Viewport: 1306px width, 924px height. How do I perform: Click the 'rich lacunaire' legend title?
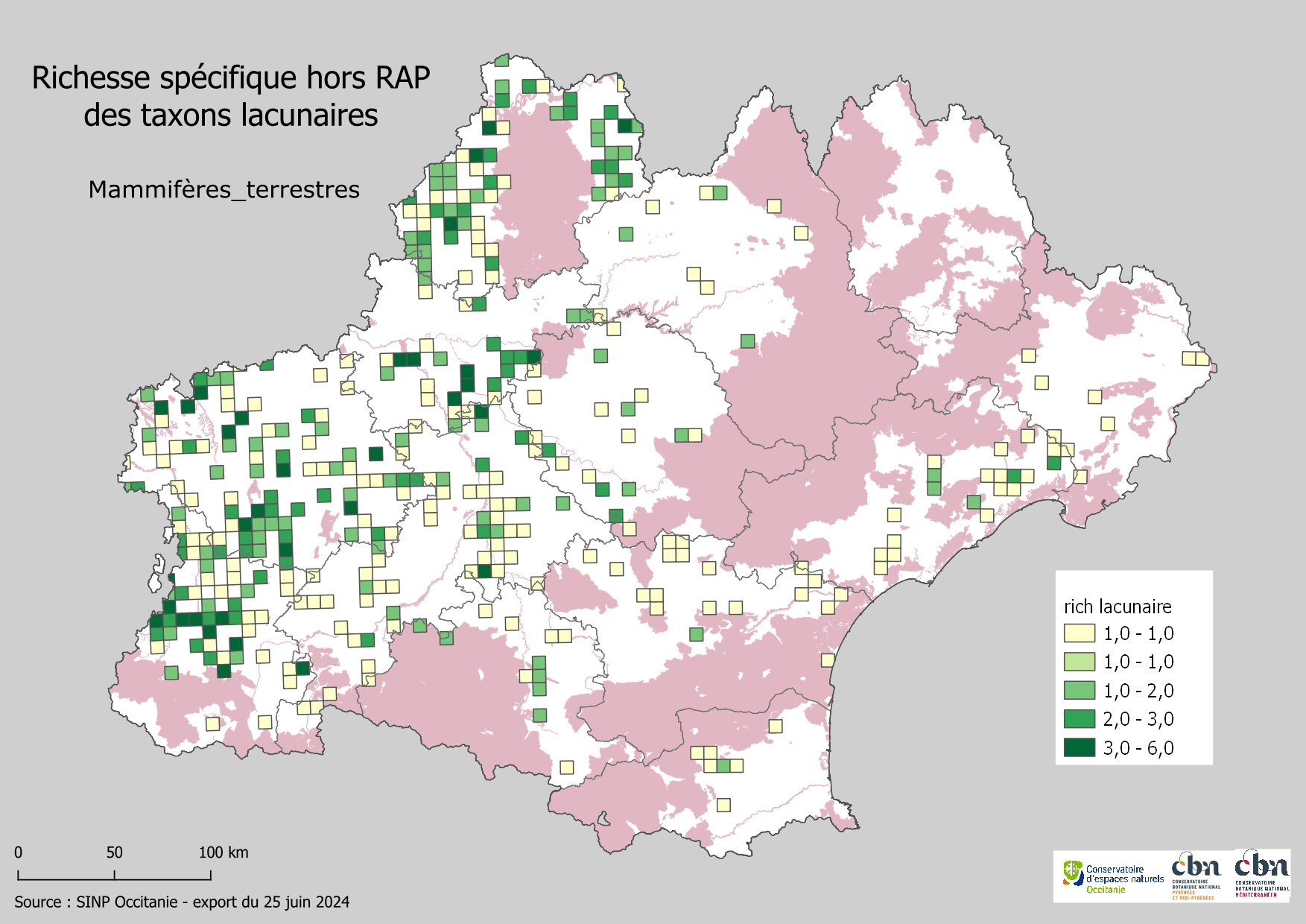(x=1117, y=607)
